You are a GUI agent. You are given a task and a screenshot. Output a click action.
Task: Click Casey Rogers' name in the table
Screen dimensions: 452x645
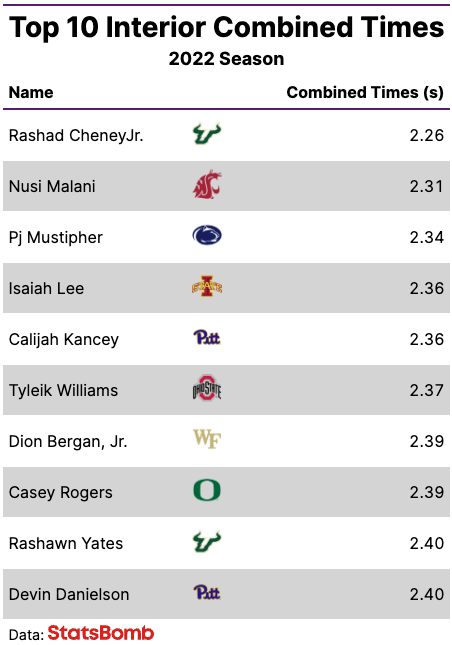(x=60, y=492)
